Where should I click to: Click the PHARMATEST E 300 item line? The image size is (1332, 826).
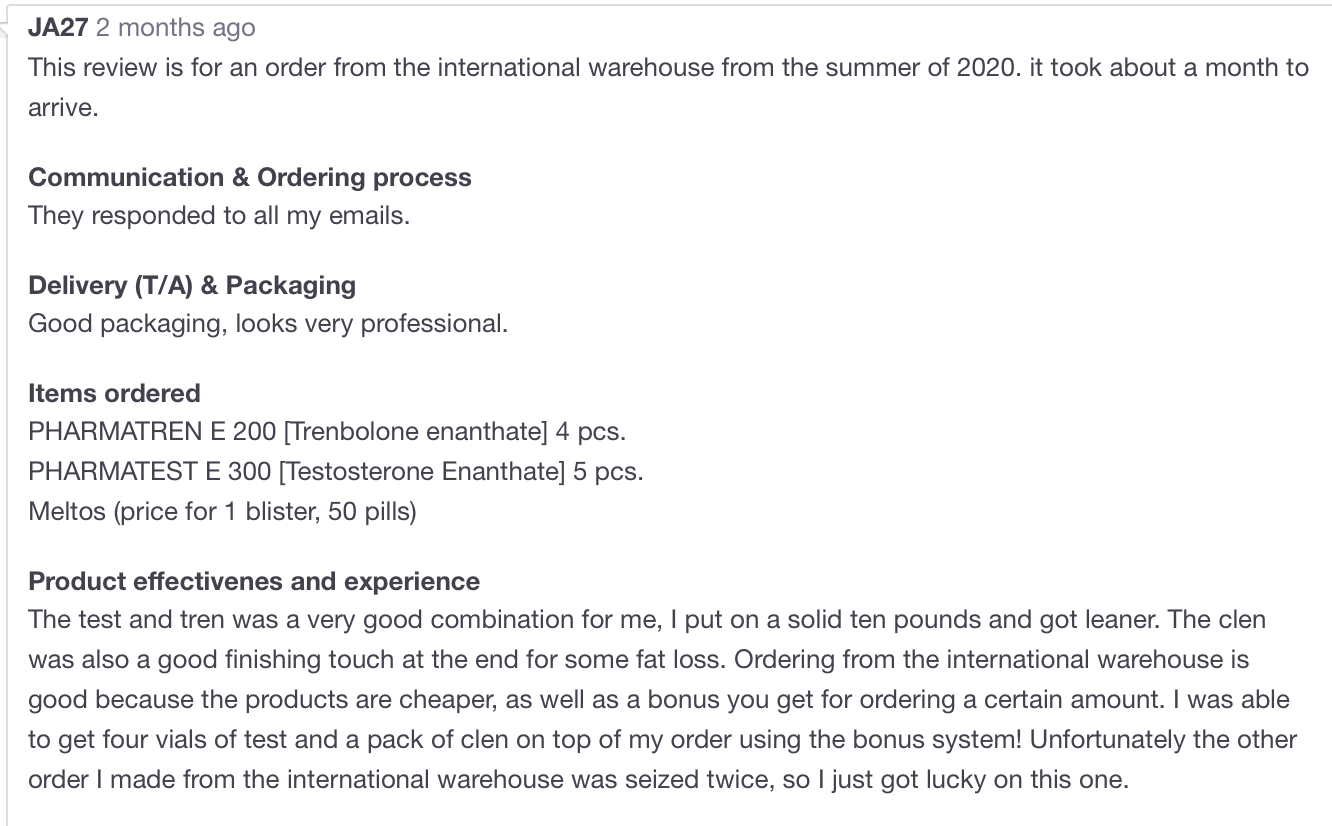click(336, 471)
